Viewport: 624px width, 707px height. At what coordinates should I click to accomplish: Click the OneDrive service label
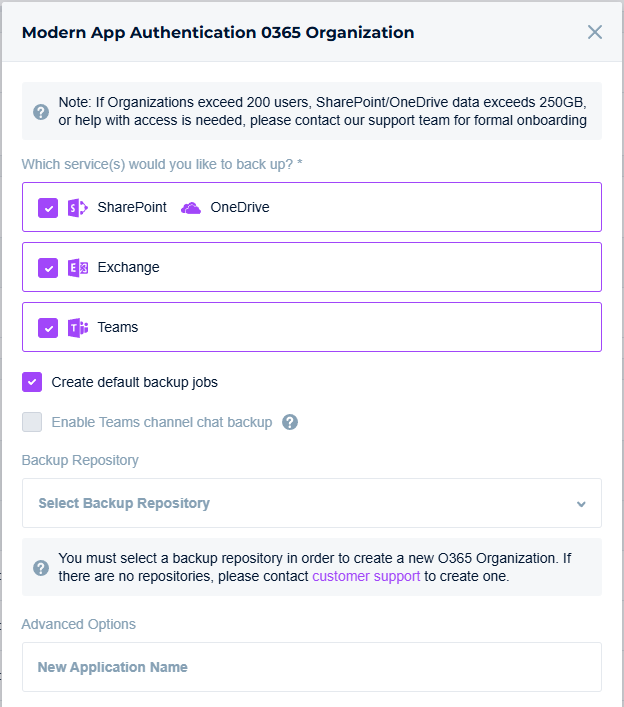pos(240,208)
